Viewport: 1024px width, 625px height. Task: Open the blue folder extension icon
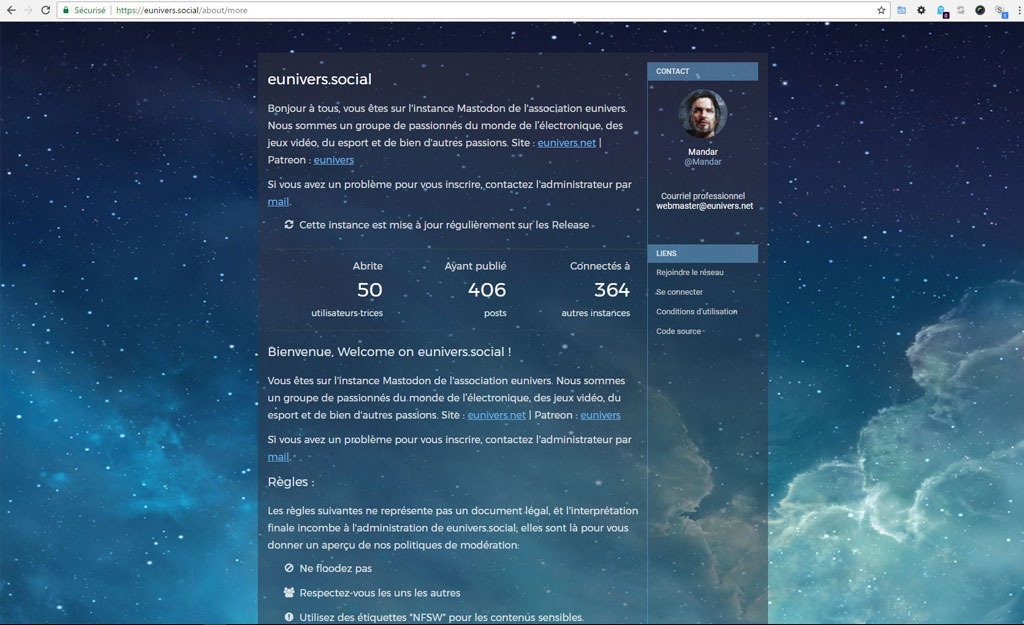click(x=901, y=10)
